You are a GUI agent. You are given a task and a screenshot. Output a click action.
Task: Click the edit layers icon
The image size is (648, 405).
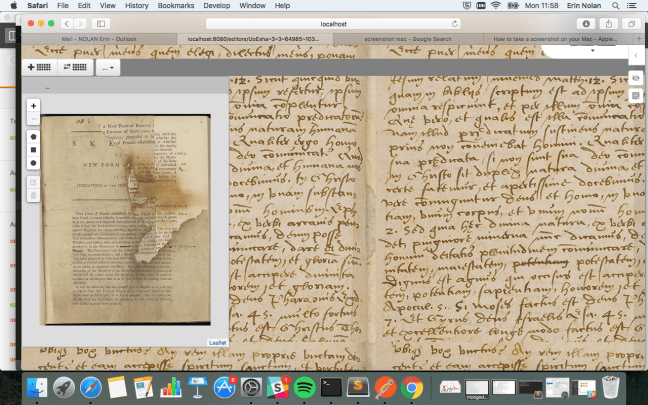click(34, 182)
